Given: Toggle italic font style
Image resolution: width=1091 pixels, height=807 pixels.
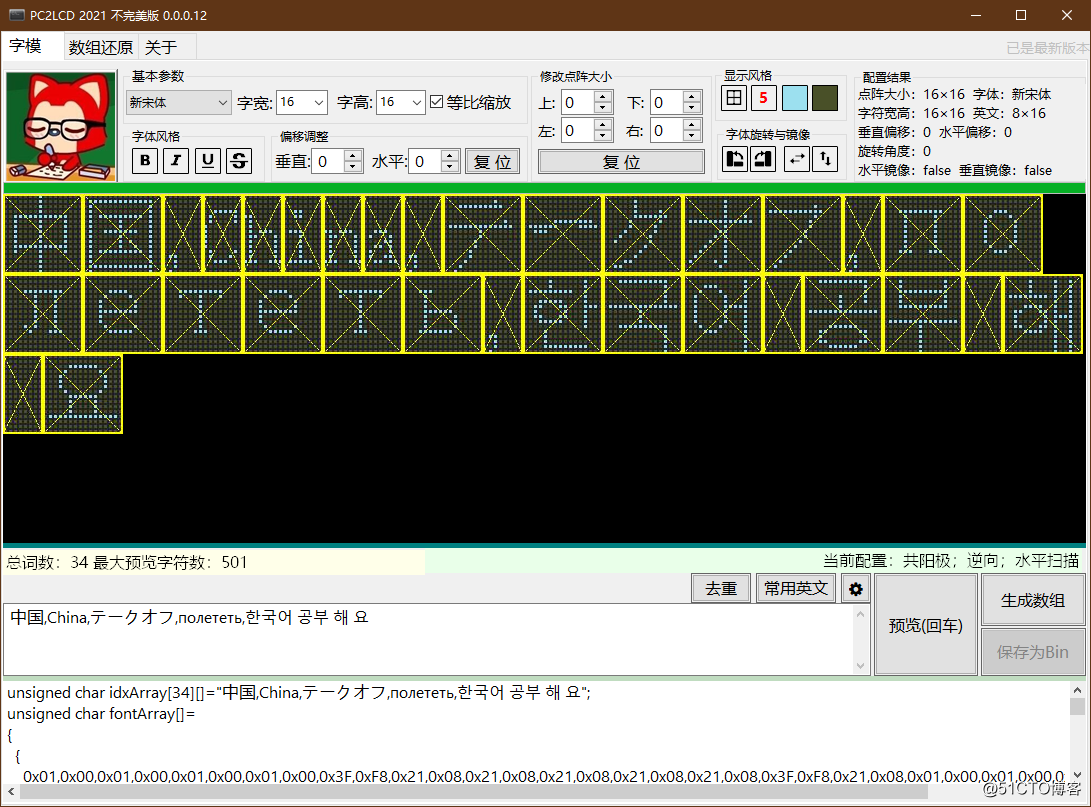Looking at the screenshot, I should point(176,161).
